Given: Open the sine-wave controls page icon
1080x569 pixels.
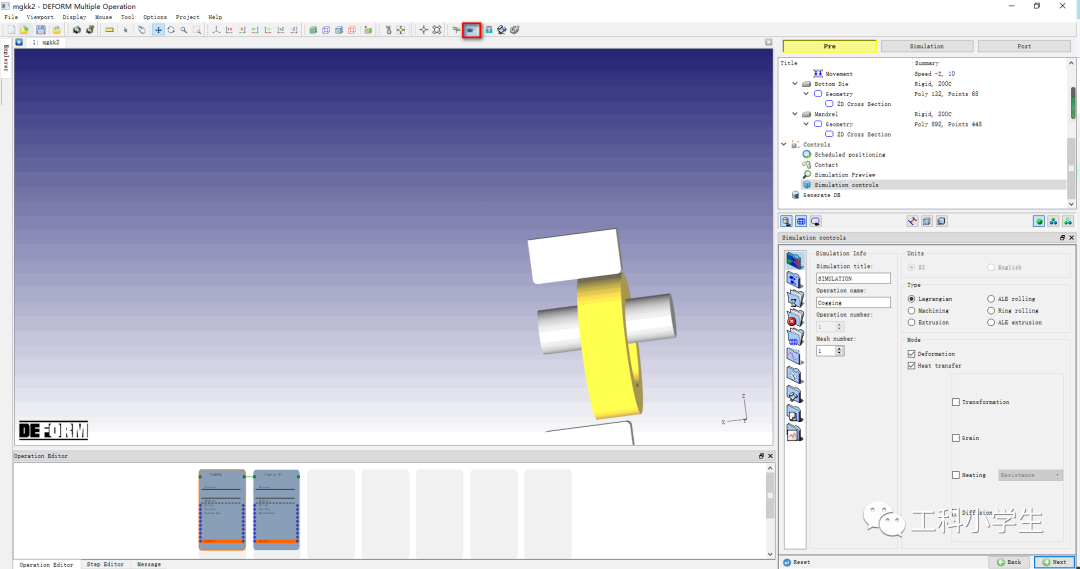Looking at the screenshot, I should point(795,356).
